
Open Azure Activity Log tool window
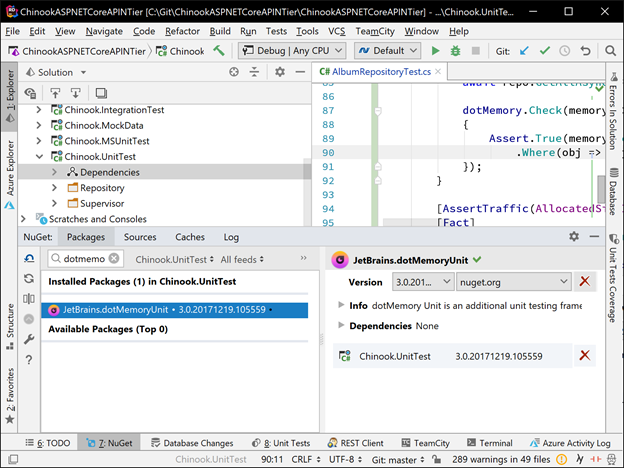tap(570, 443)
